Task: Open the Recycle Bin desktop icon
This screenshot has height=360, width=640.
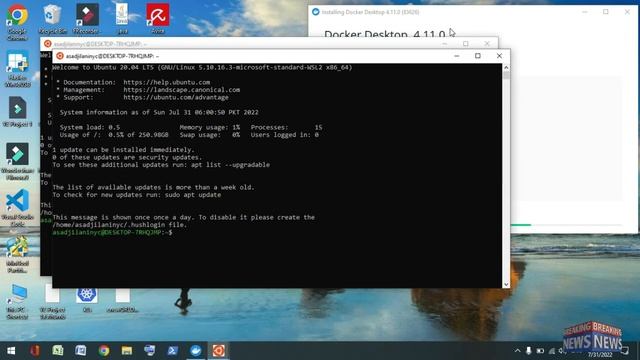Action: 52,19
